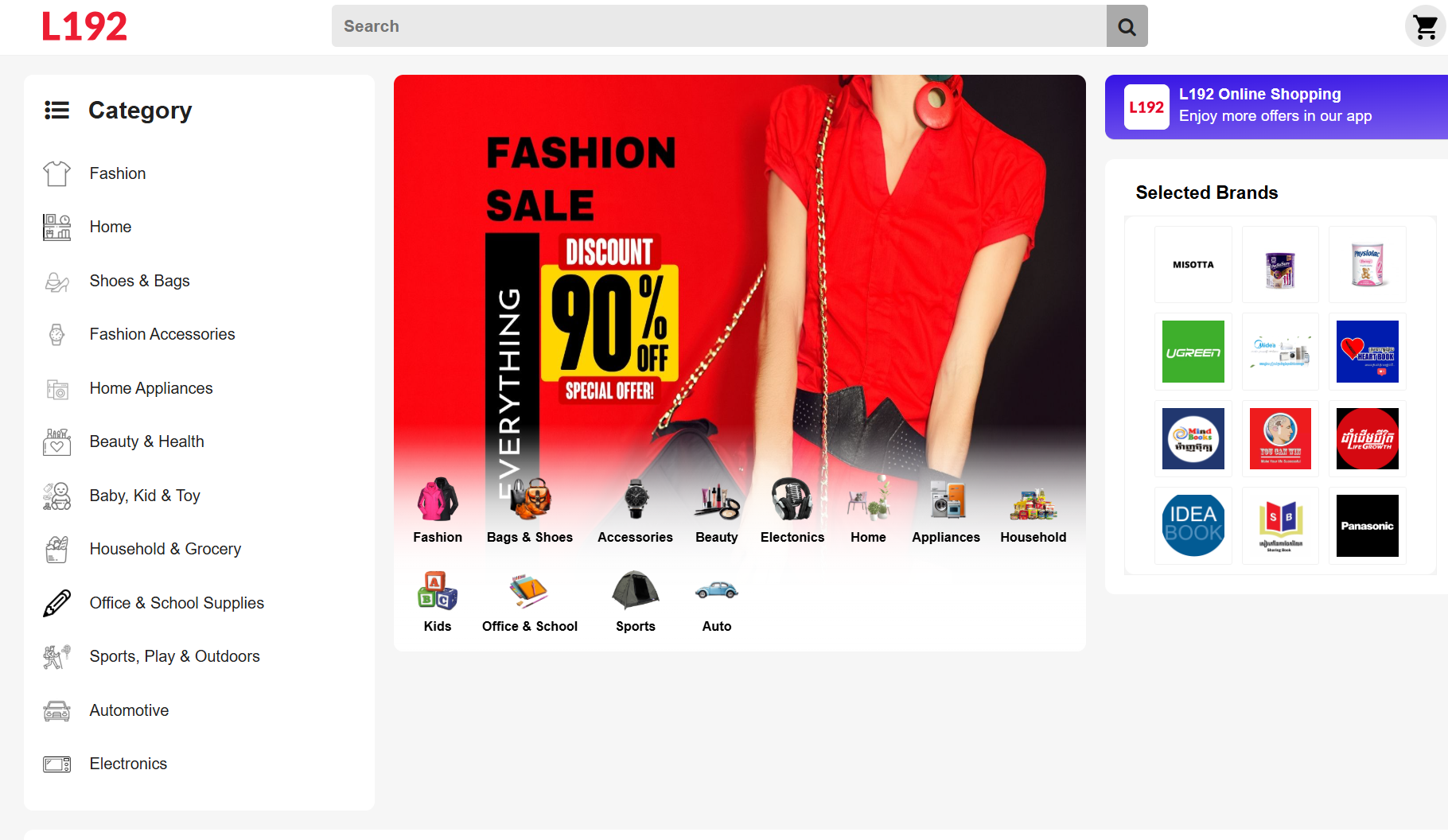Image resolution: width=1448 pixels, height=840 pixels.
Task: Click the search magnifier button
Action: click(x=1127, y=26)
